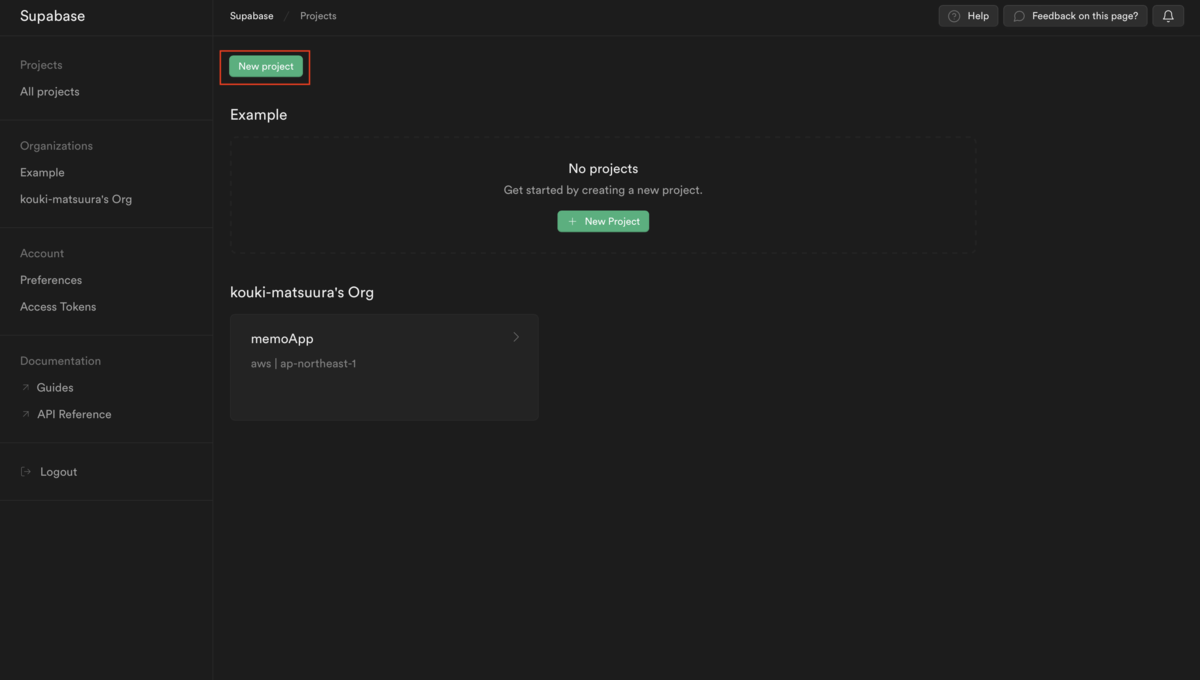This screenshot has height=680, width=1200.
Task: Open the API Reference documentation link
Action: click(74, 414)
